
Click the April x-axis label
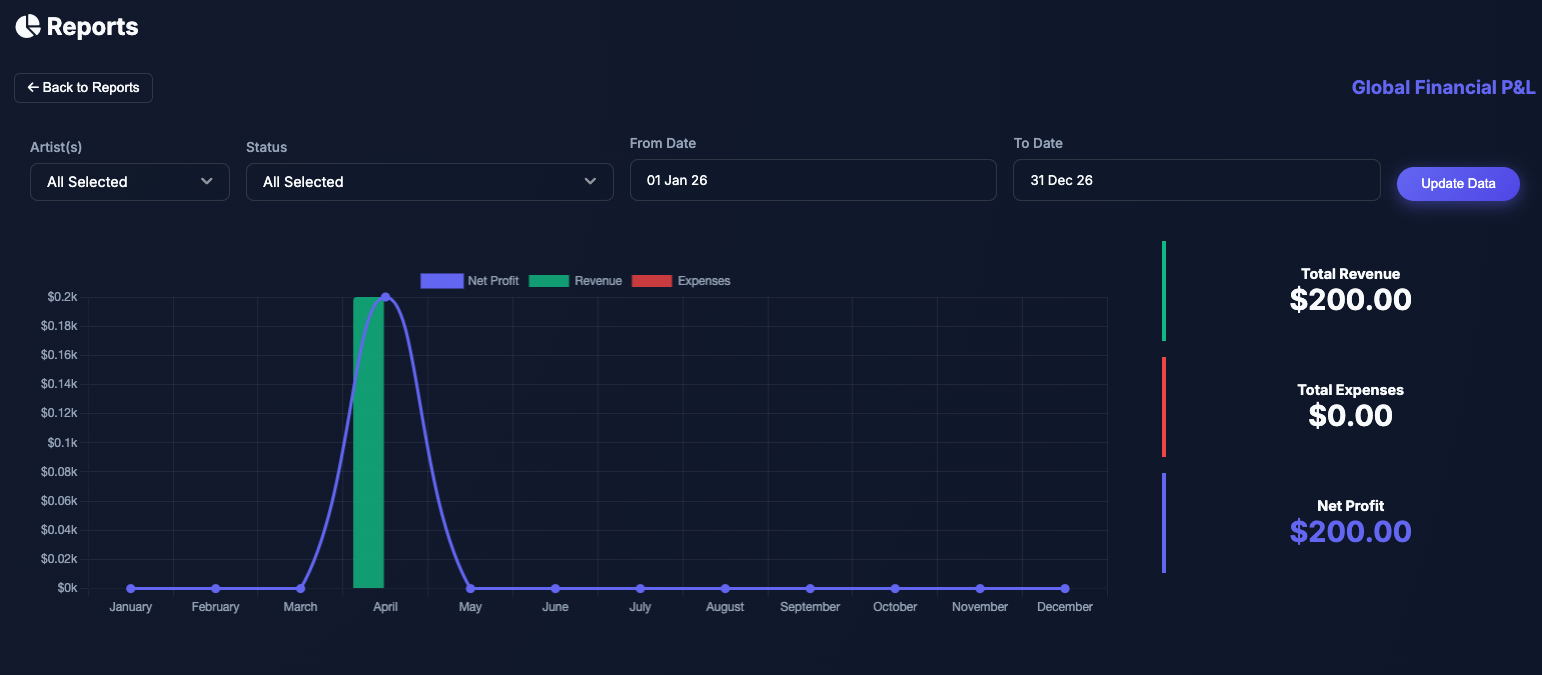385,607
